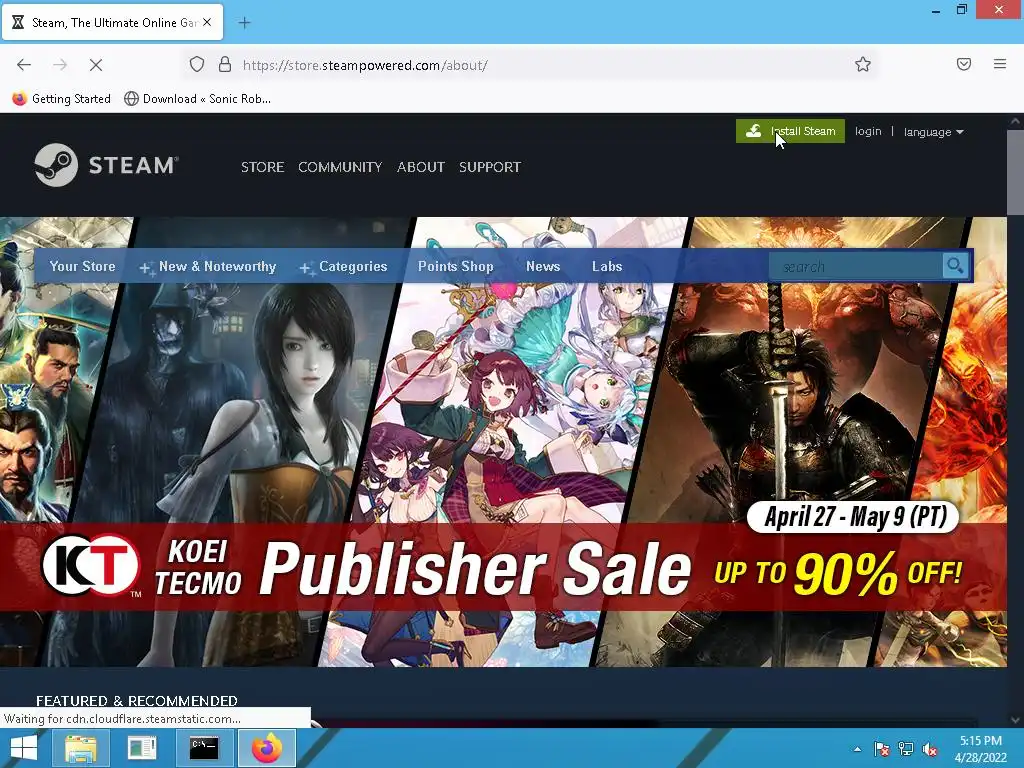Click Install Steam button
Image resolution: width=1024 pixels, height=768 pixels.
coord(790,131)
